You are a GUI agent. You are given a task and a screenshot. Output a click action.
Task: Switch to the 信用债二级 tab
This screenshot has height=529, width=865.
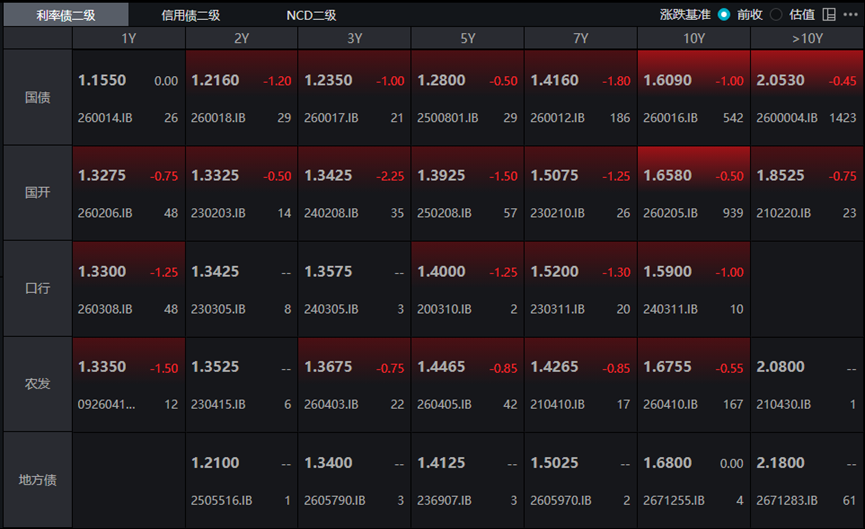190,15
